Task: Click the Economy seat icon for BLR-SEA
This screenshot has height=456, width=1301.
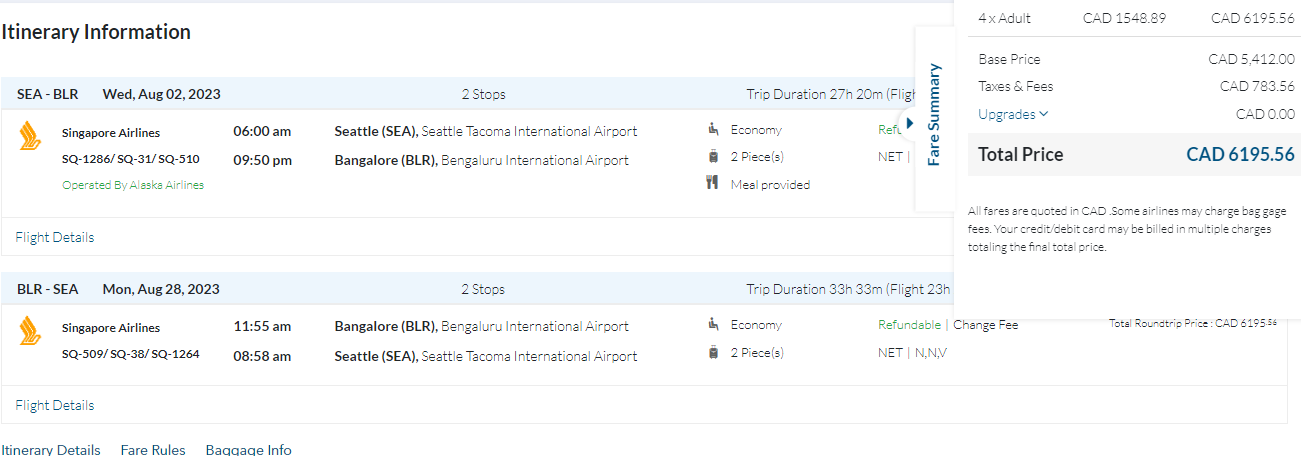Action: click(713, 324)
